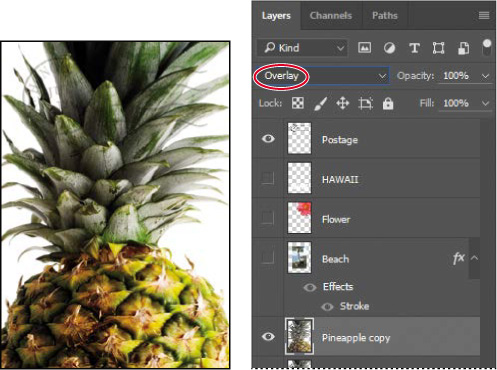Select the Beach layer thumbnail
The height and width of the screenshot is (370, 497).
click(299, 257)
